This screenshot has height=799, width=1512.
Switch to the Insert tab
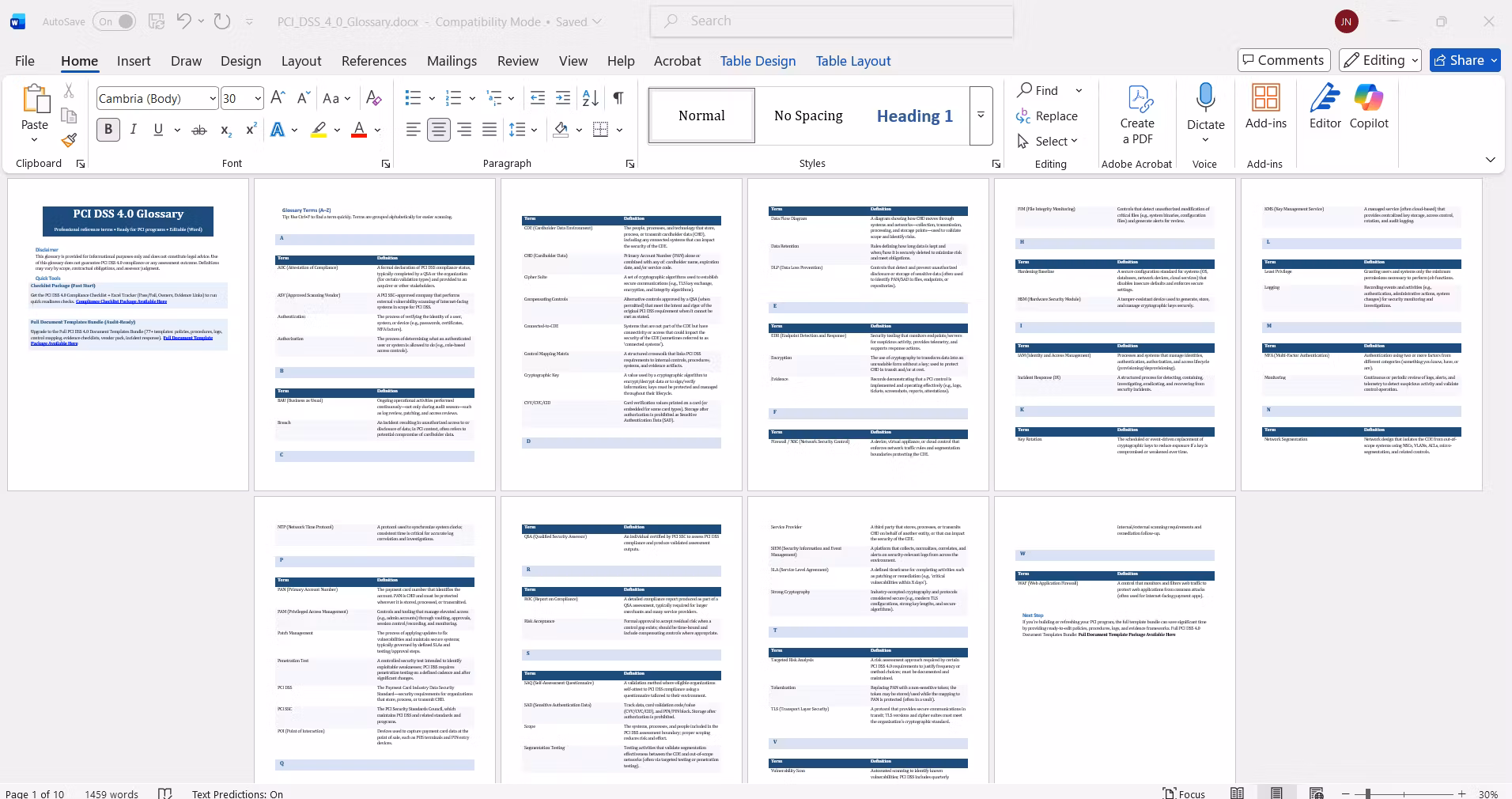coord(134,61)
